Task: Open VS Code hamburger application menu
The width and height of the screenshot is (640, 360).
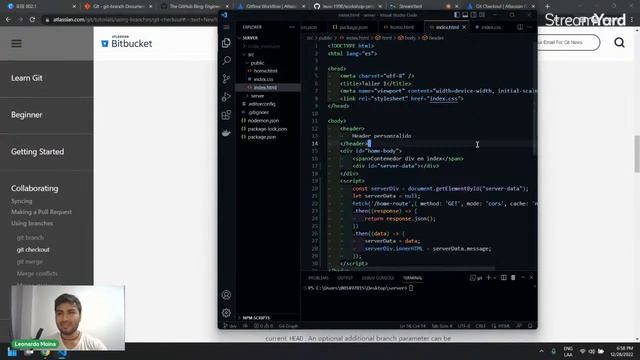Action: point(226,27)
